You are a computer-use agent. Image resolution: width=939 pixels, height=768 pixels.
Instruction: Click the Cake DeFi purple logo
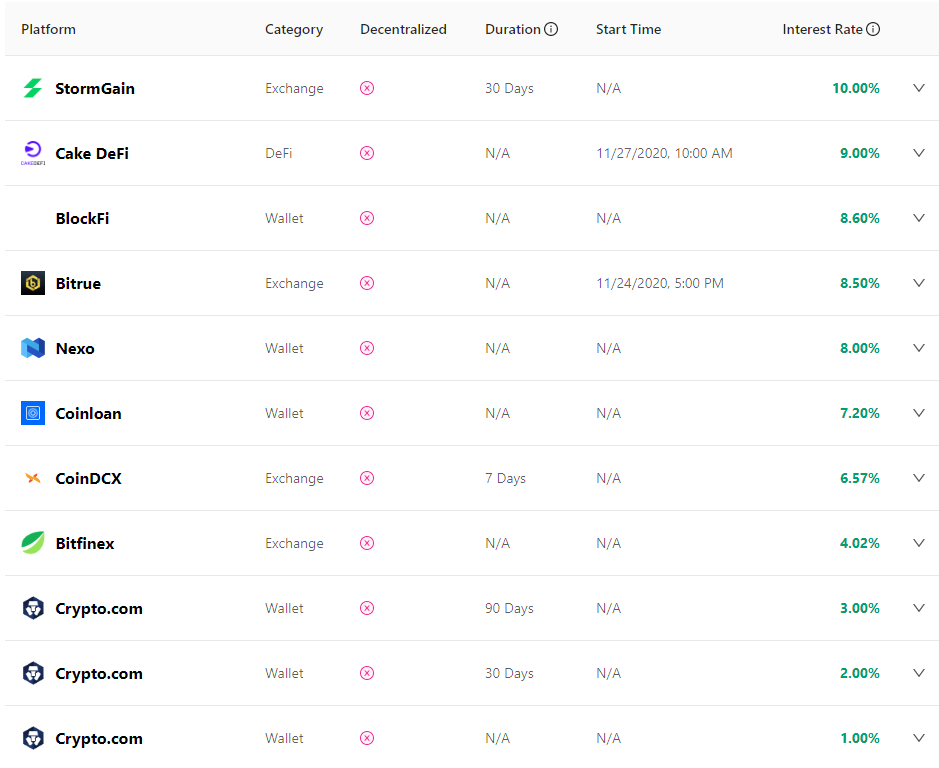(x=33, y=153)
